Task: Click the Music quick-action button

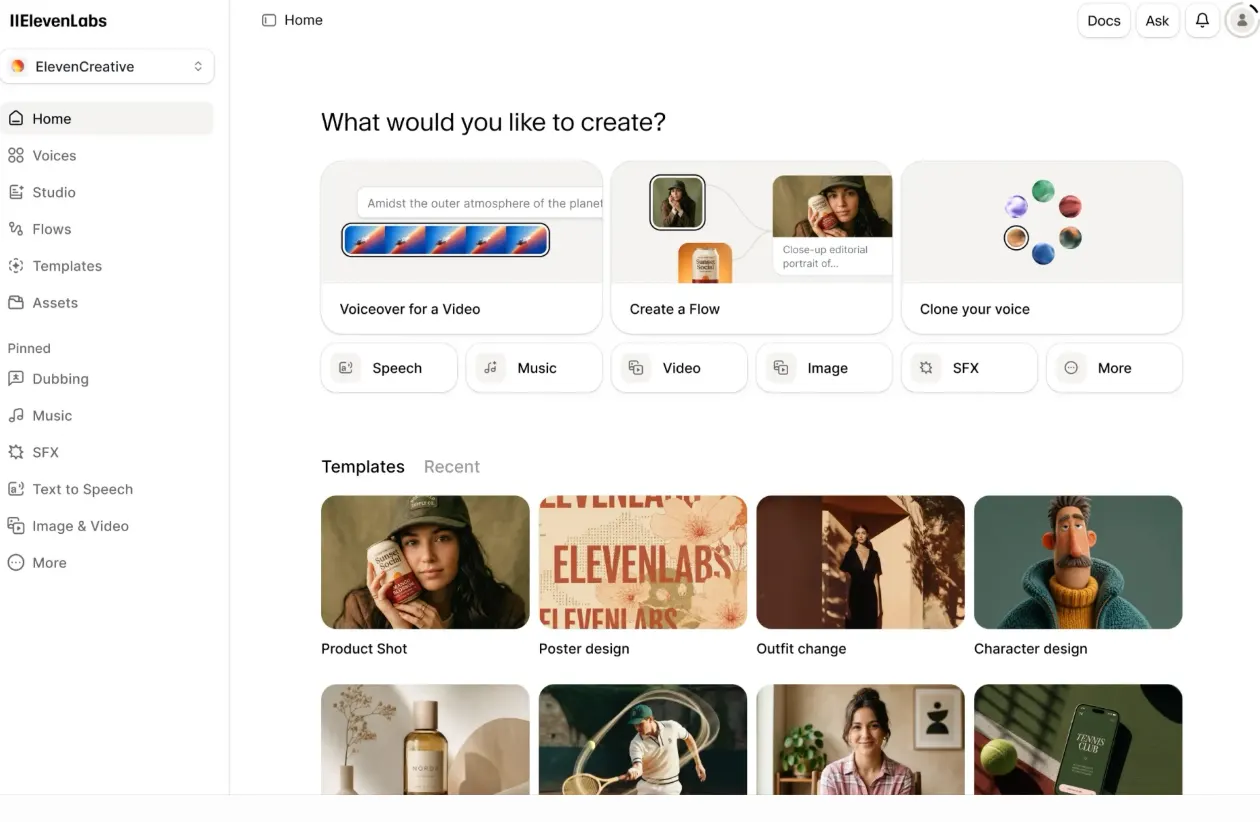Action: [534, 368]
